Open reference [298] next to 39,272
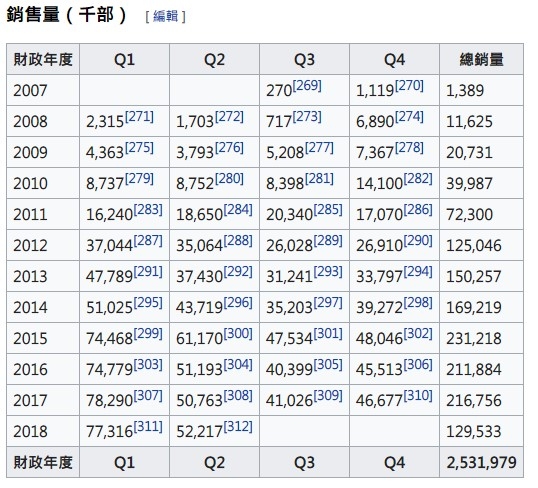 (418, 302)
